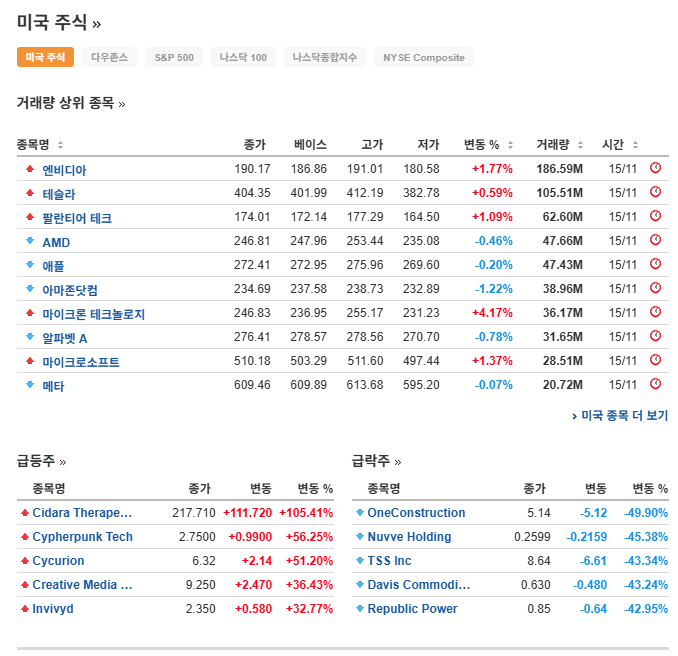678x656 pixels.
Task: Sort table by 종목명 column arrows
Action: click(61, 145)
